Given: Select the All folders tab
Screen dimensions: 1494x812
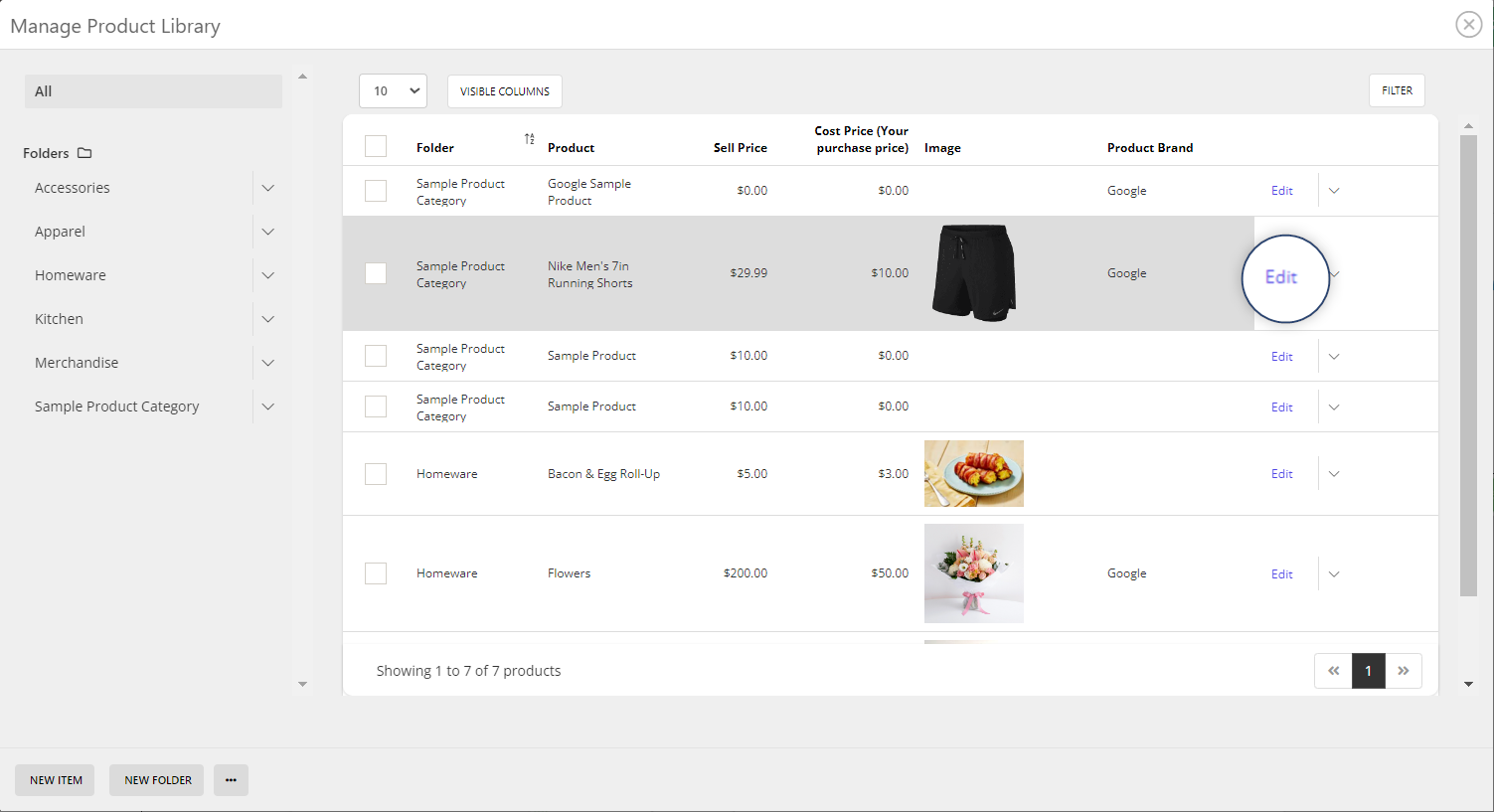Looking at the screenshot, I should pos(153,90).
